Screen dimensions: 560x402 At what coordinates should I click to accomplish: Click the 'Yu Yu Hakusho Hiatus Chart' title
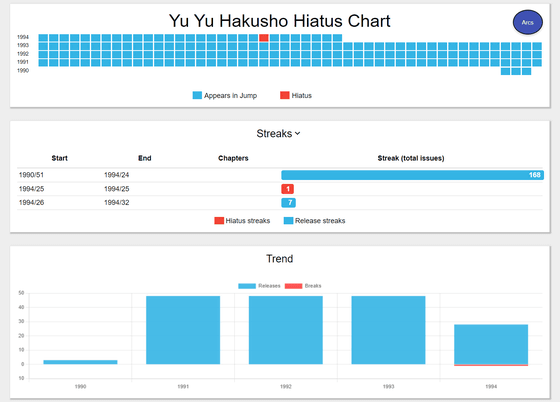(280, 21)
